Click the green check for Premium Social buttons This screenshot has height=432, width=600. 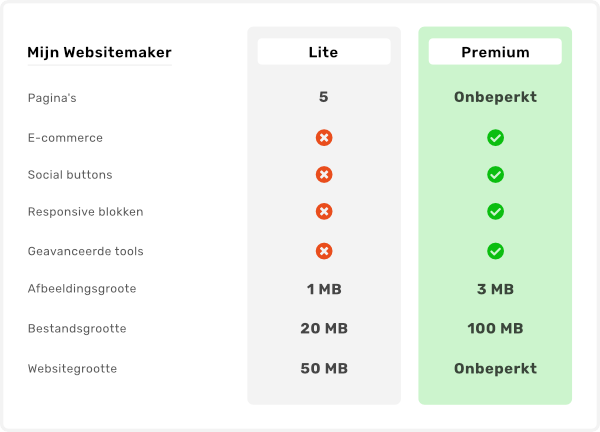pos(495,175)
